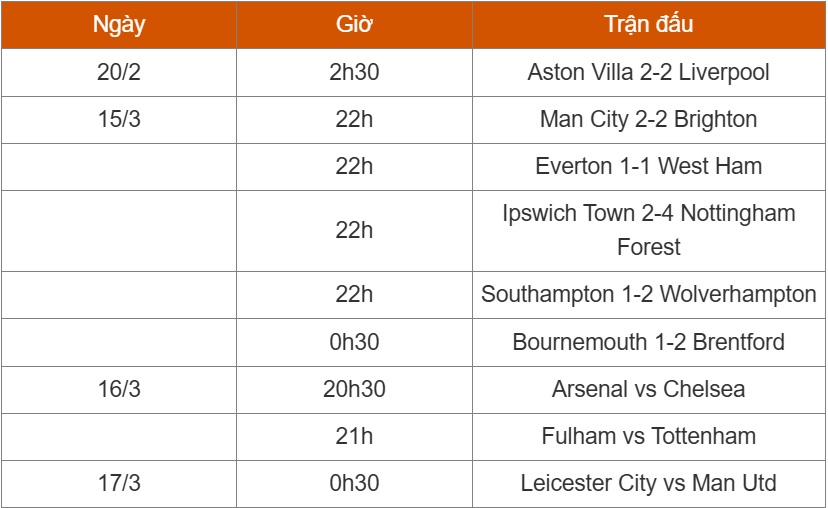Click the Ngày column header
The width and height of the screenshot is (828, 508).
(119, 25)
